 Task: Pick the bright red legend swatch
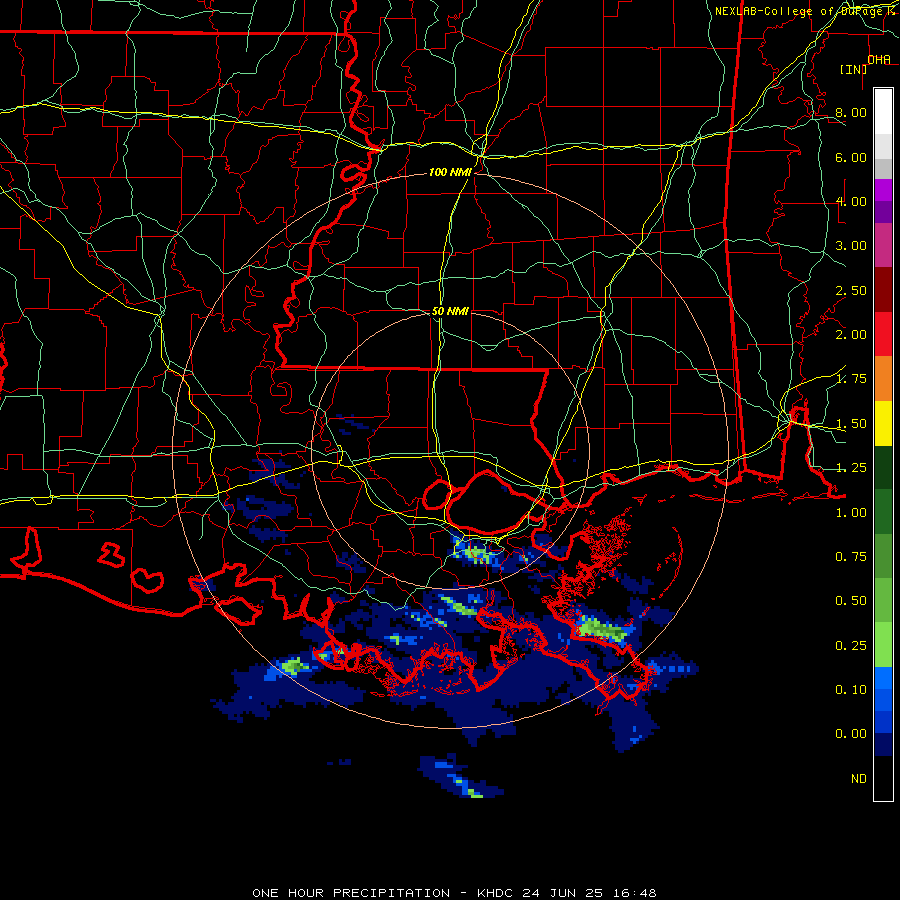883,334
